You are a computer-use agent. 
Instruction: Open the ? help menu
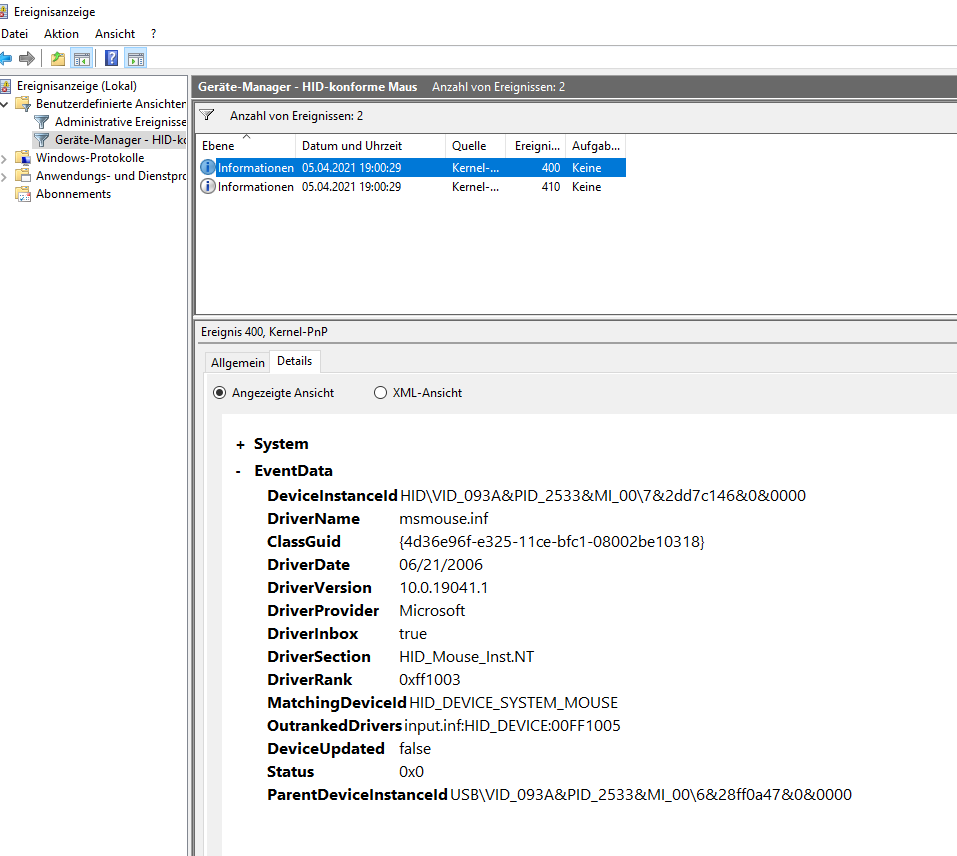(153, 34)
